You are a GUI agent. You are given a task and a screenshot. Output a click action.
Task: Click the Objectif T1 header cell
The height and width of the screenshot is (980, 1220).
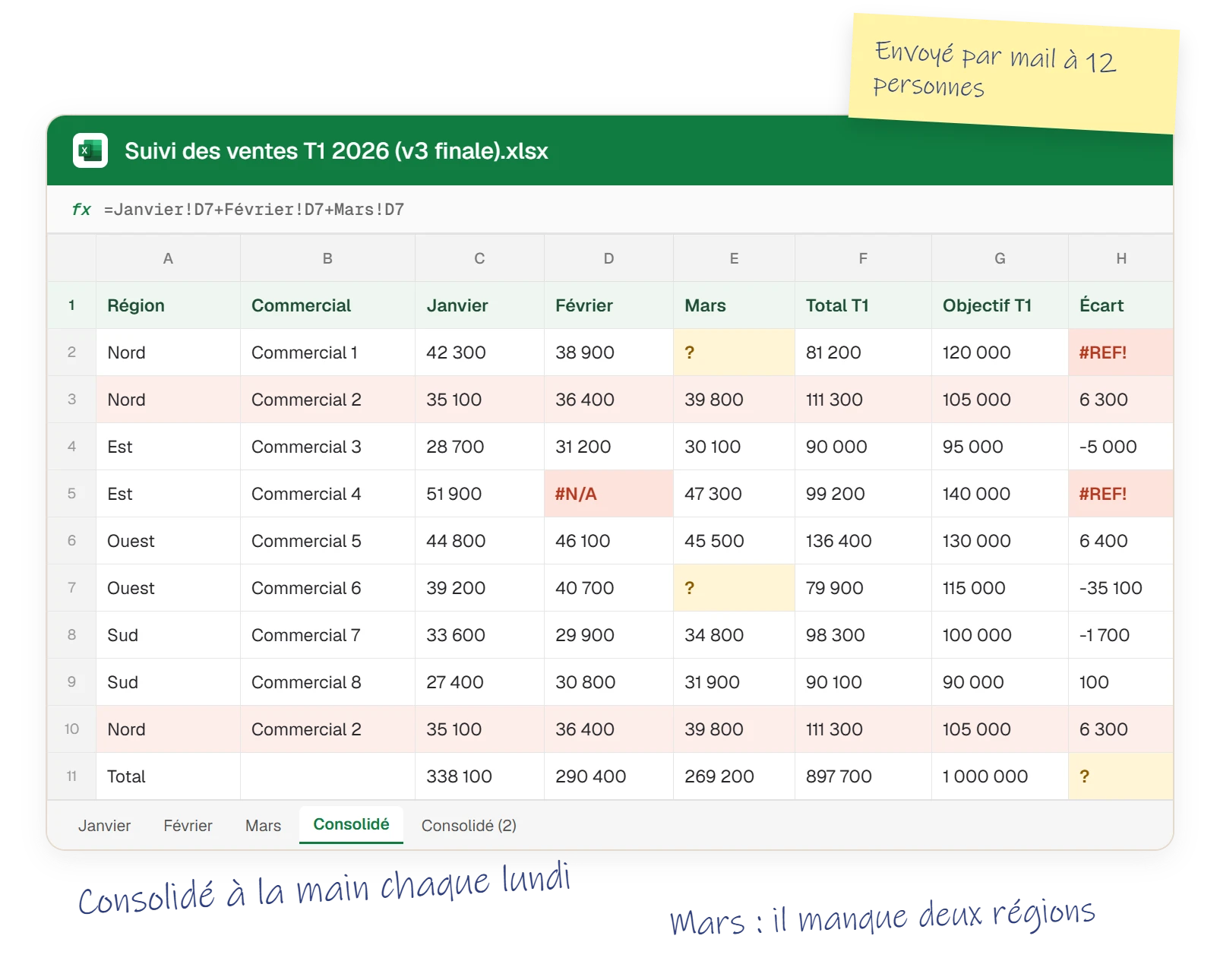click(x=1000, y=305)
